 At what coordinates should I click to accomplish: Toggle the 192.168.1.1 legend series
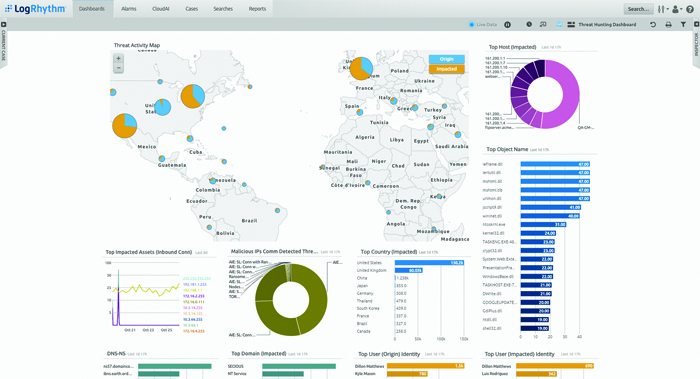click(x=192, y=290)
